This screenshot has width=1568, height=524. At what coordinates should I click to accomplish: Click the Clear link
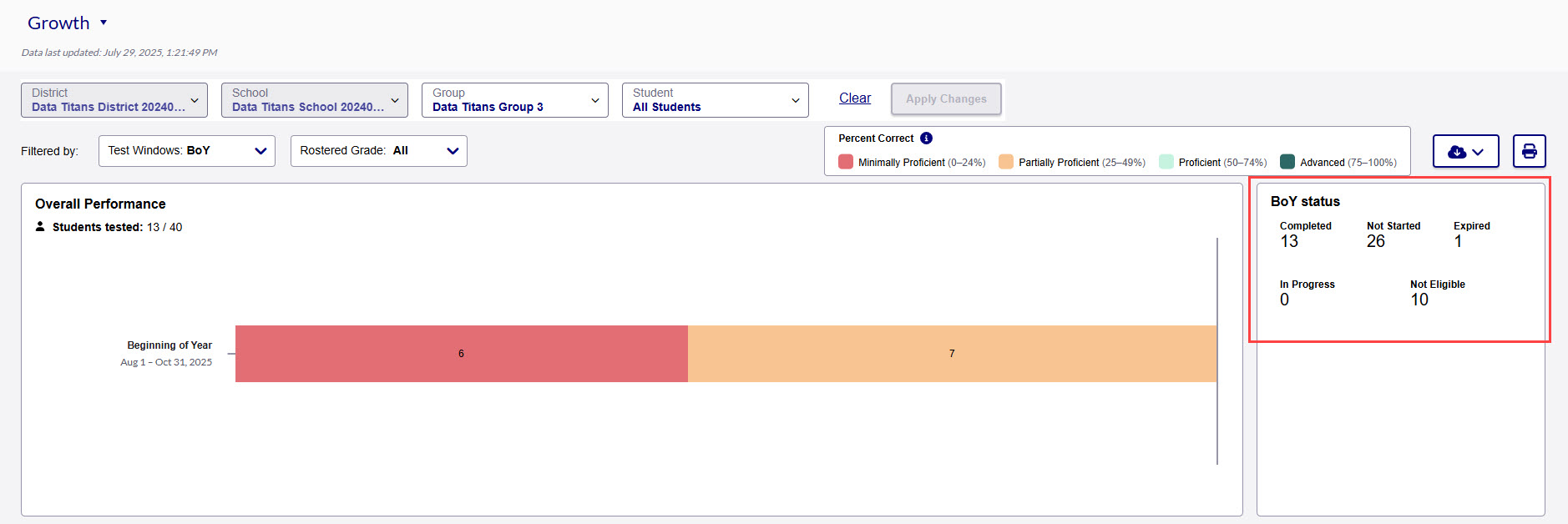click(854, 98)
